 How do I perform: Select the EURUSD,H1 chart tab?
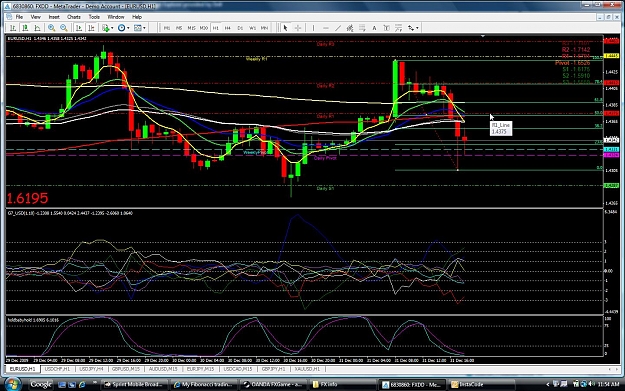pyautogui.click(x=23, y=369)
